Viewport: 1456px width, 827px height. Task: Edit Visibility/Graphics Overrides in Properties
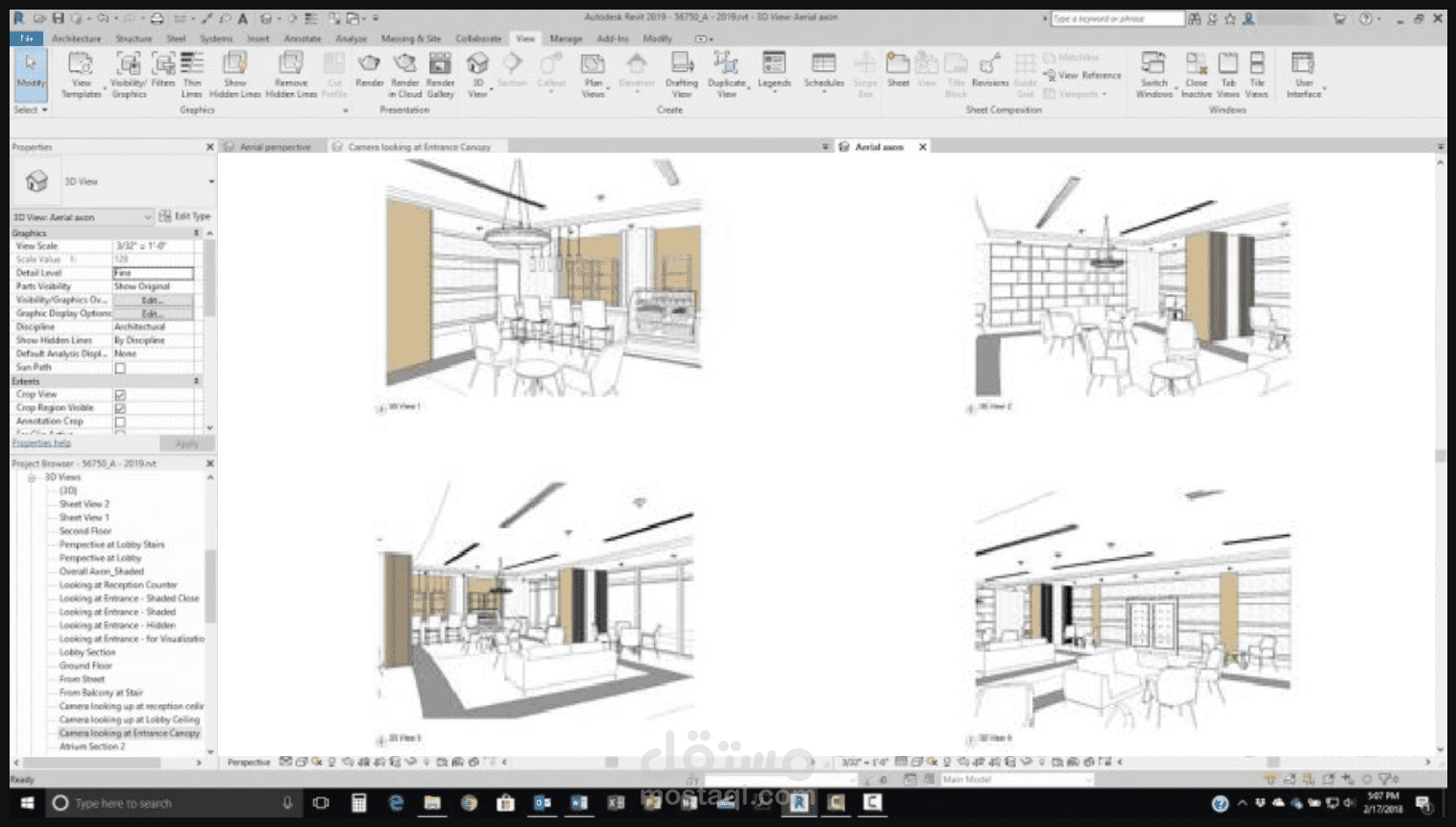153,301
